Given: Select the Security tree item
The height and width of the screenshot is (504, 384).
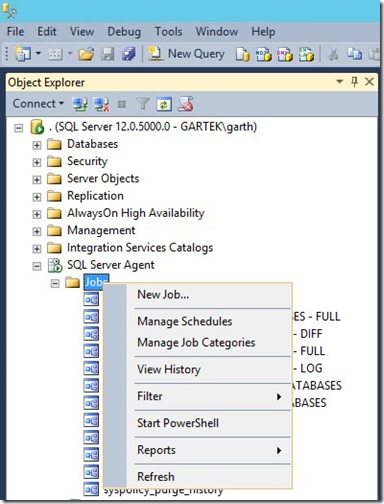Looking at the screenshot, I should [x=87, y=161].
